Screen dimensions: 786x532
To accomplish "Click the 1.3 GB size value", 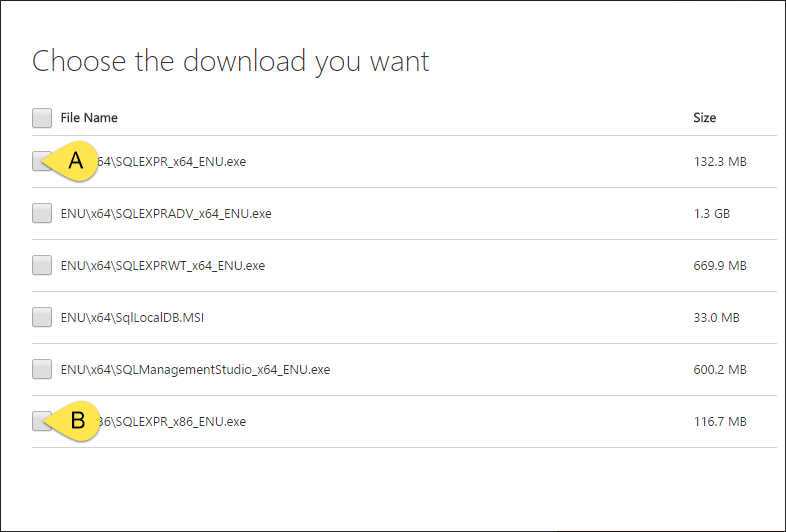I will 713,213.
